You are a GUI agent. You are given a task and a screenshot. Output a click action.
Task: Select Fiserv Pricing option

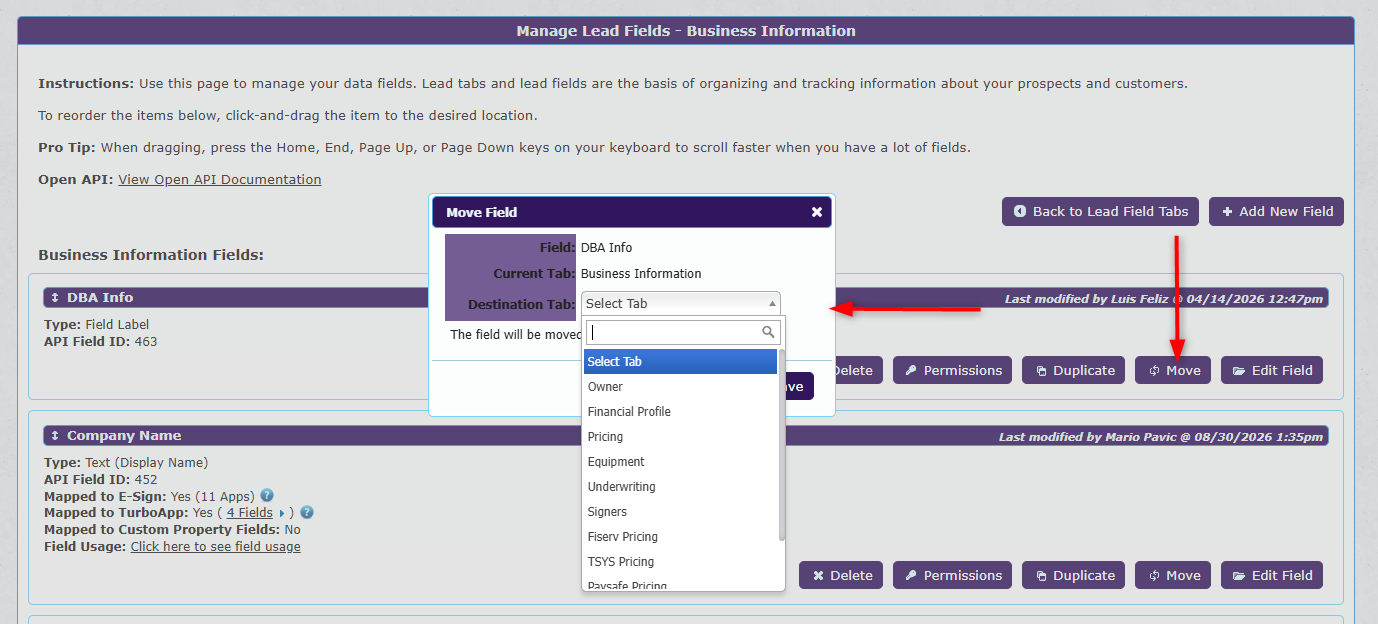[x=680, y=536]
